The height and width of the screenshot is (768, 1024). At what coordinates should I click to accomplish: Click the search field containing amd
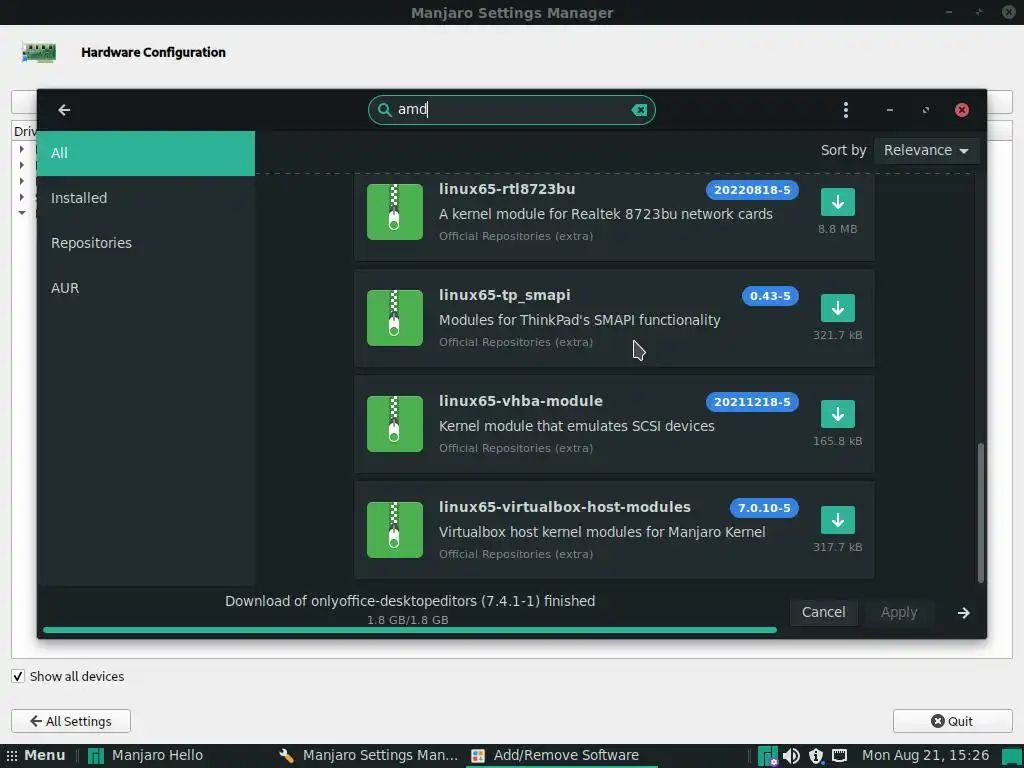pos(511,110)
